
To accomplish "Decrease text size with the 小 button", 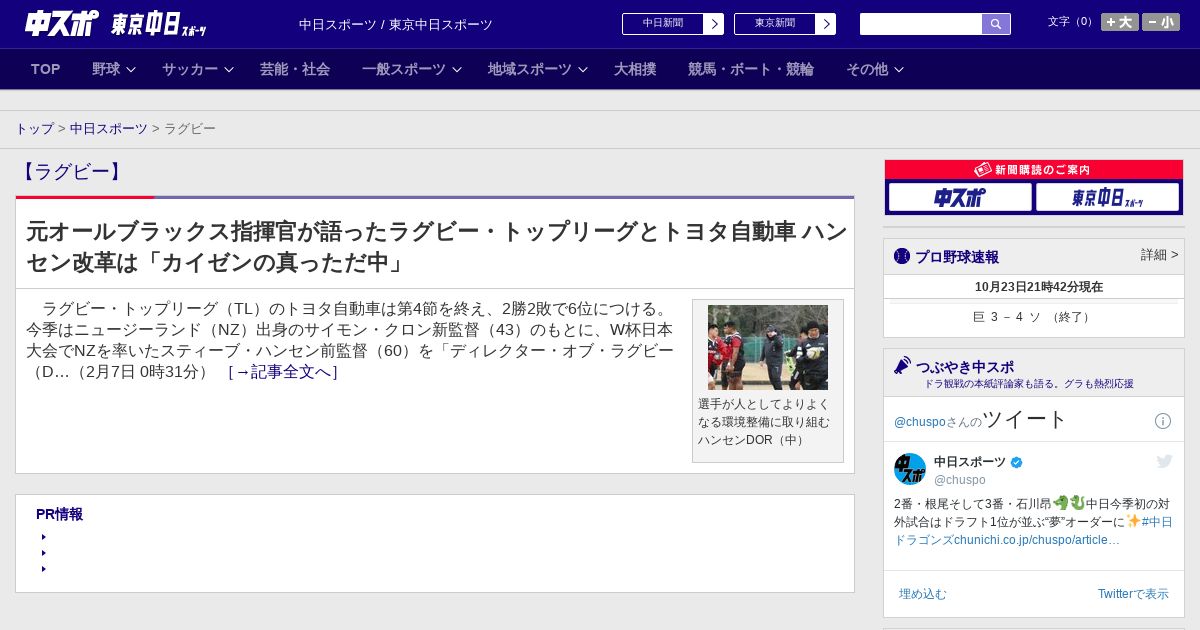I will click(x=1161, y=22).
